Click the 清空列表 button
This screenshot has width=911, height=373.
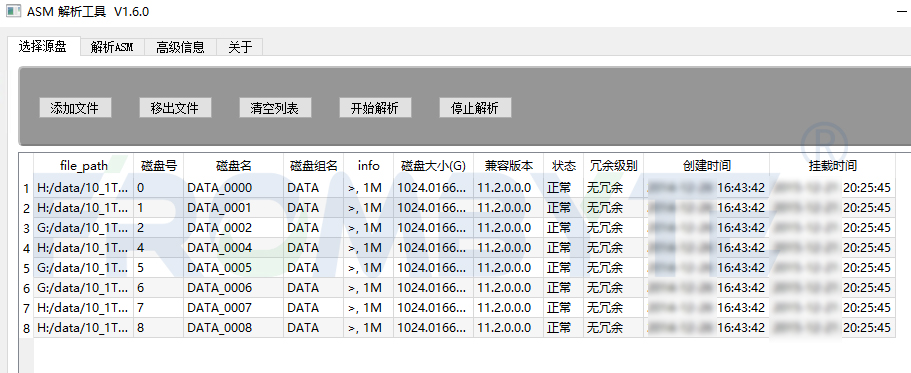[x=275, y=107]
